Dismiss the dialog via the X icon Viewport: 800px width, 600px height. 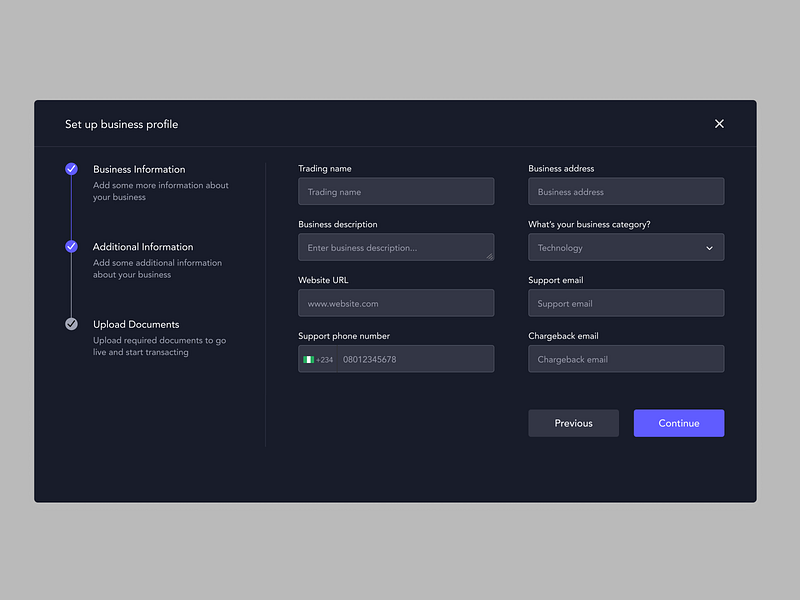point(719,123)
